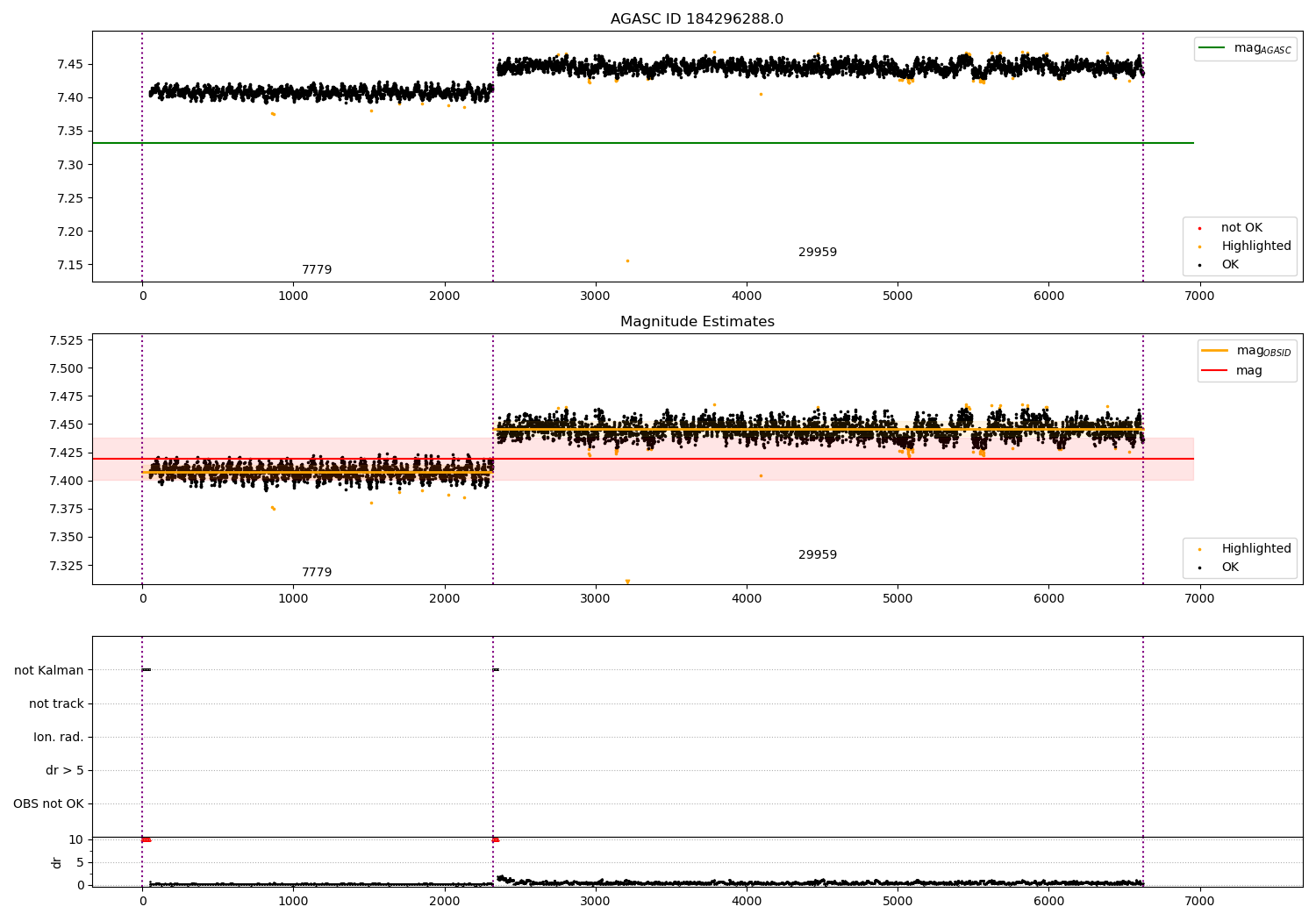Click the 7.20 y-axis tick label
This screenshot has height=921, width=1316.
point(70,232)
